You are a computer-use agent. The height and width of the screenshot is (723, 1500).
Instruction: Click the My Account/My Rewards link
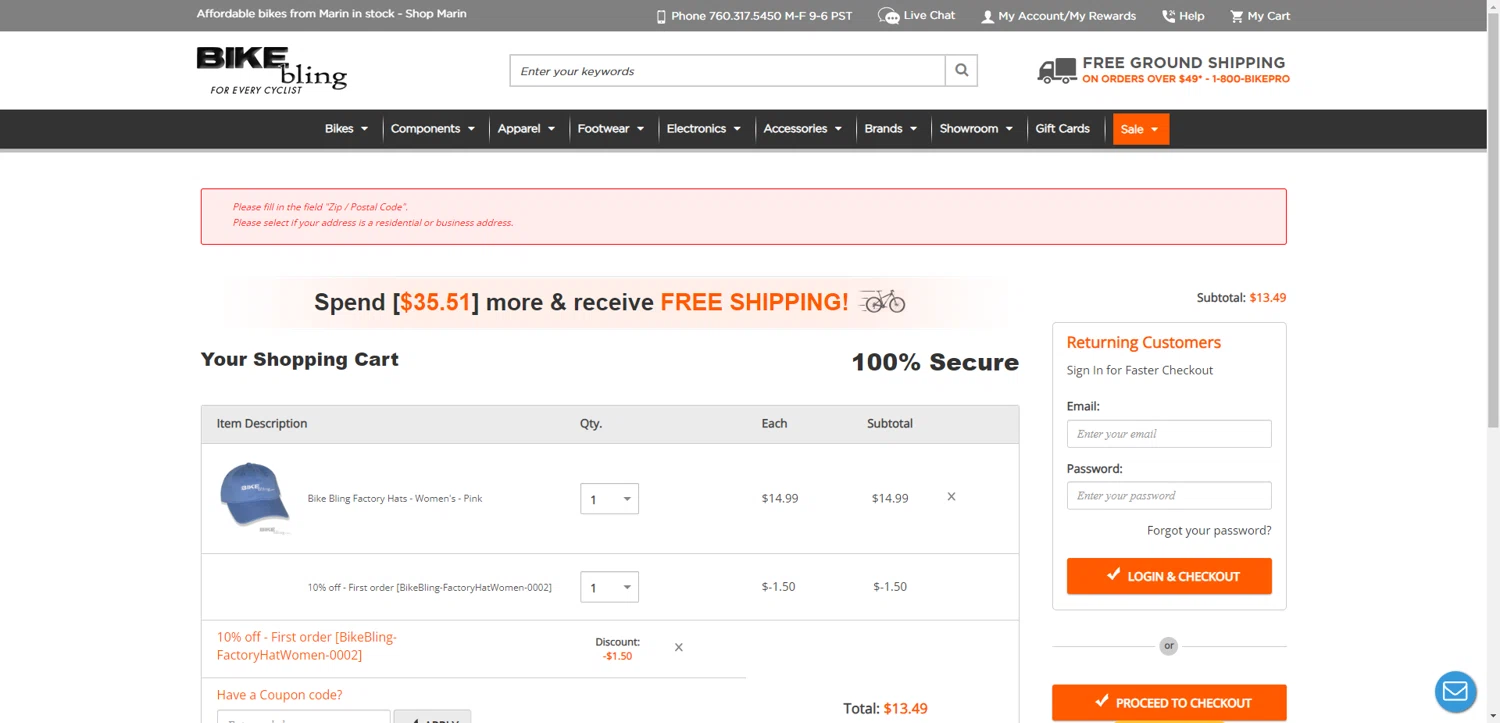1067,16
